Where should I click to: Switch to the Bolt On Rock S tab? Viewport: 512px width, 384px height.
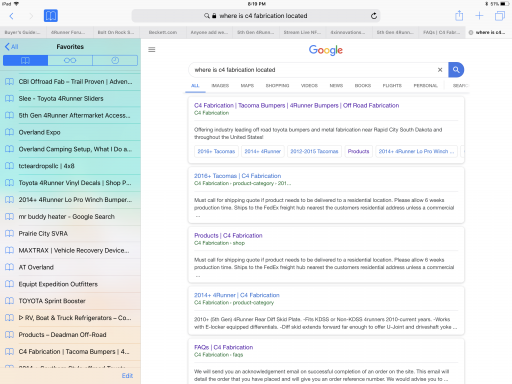tap(116, 32)
